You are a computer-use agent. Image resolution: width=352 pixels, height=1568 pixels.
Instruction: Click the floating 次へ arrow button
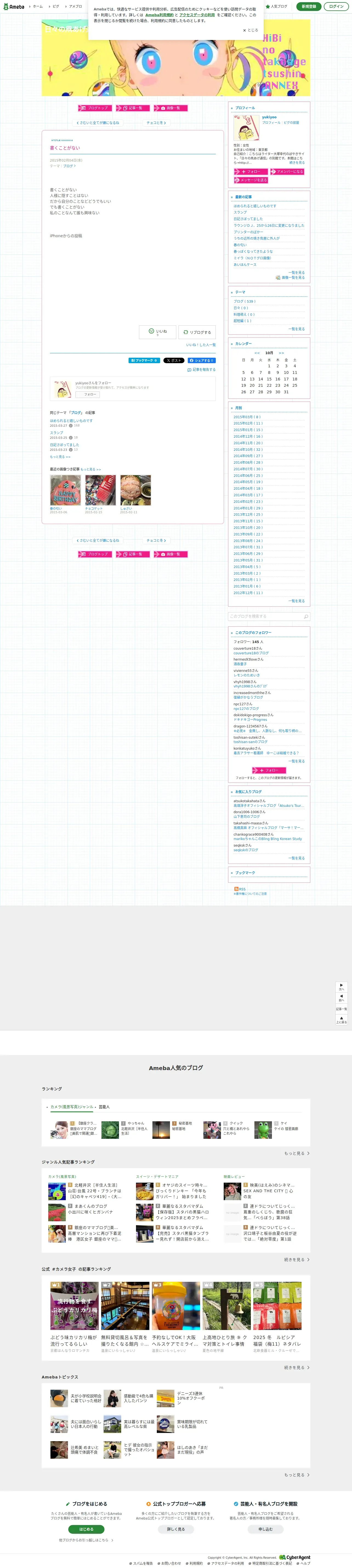[342, 987]
